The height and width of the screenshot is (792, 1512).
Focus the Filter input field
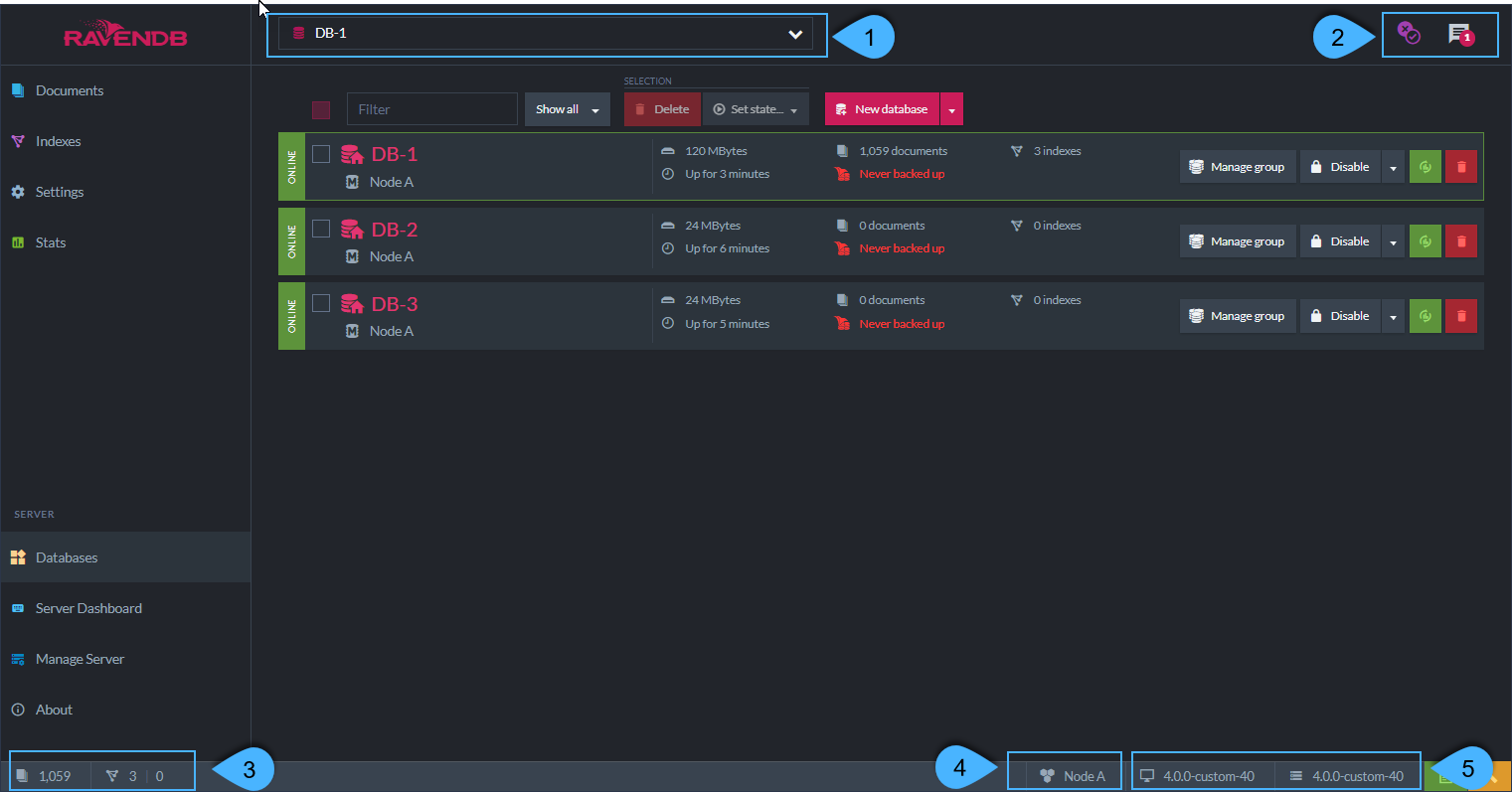tap(432, 109)
